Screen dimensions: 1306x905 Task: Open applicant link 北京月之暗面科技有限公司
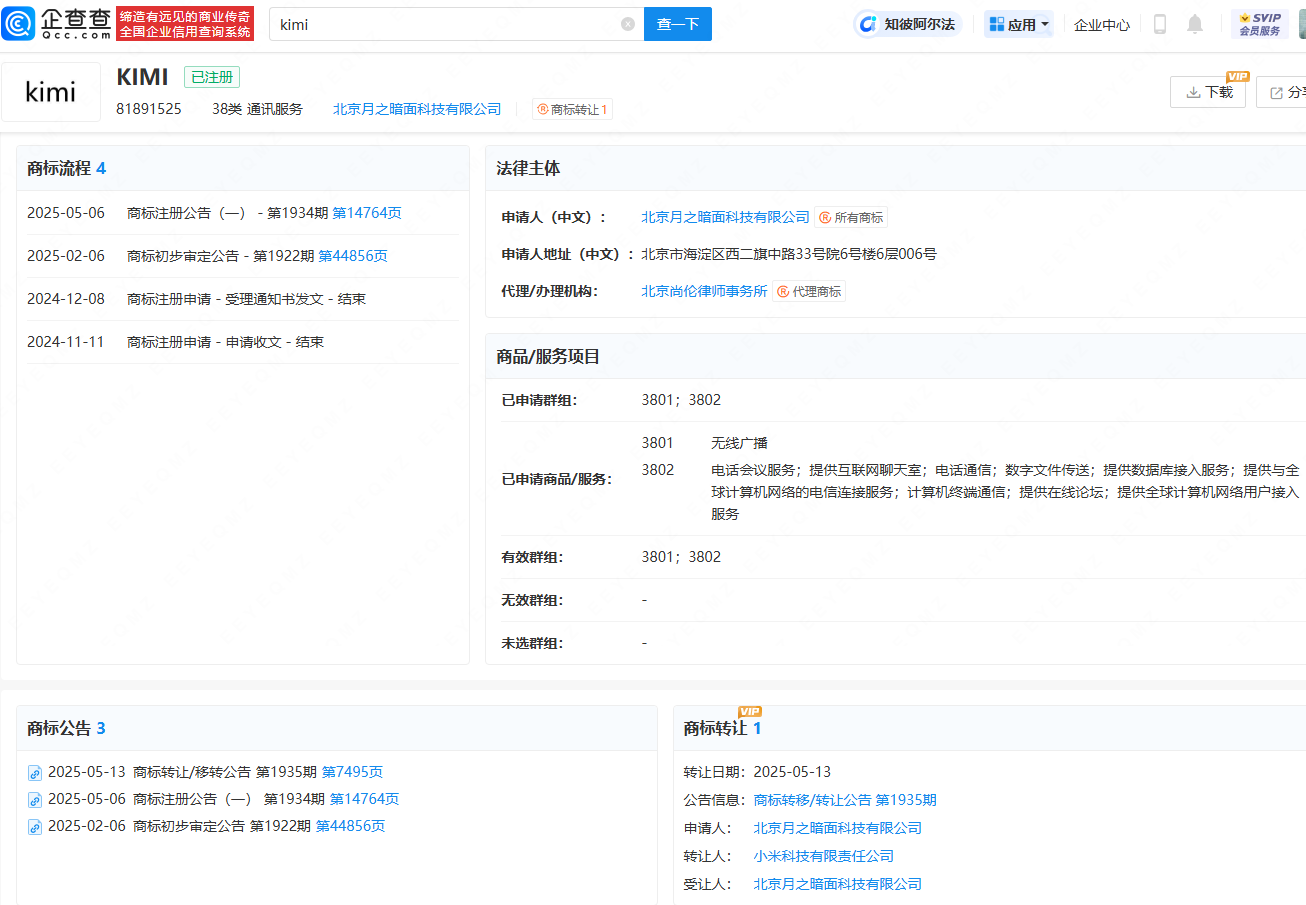[724, 216]
